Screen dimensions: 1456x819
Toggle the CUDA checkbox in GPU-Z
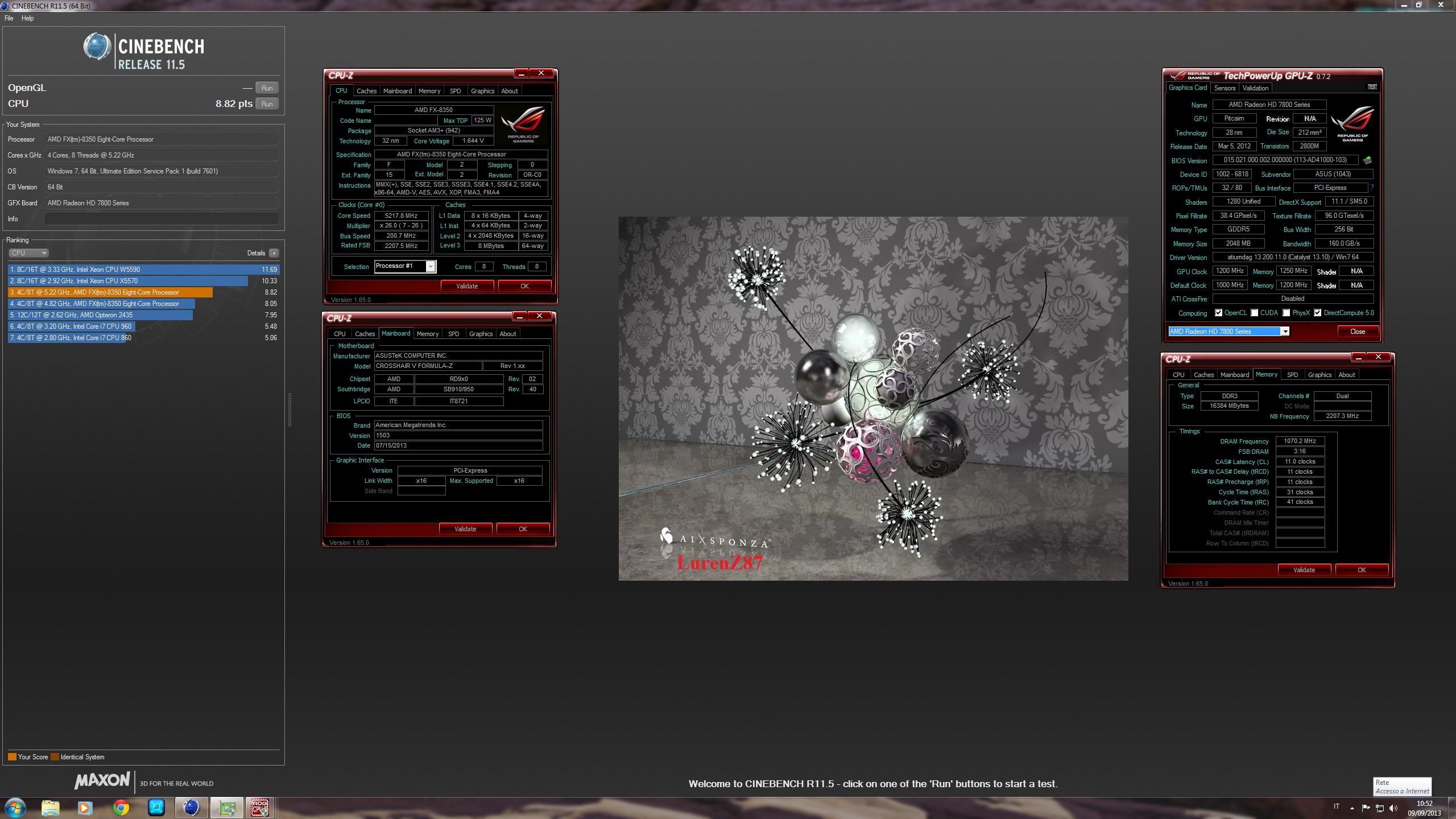[x=1254, y=313]
